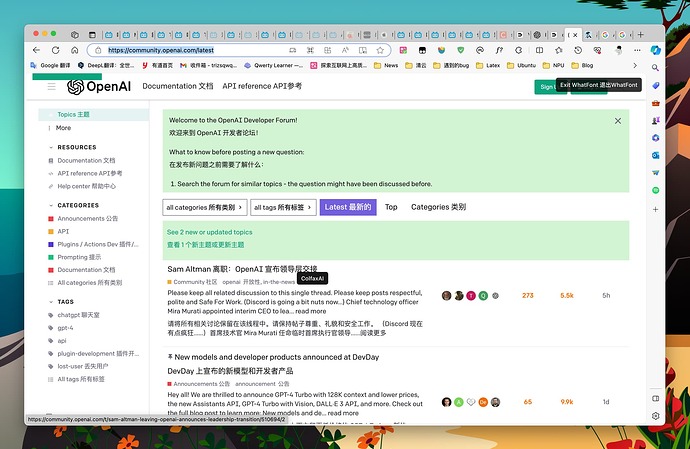Open the Qwerty Learner bookmark
The width and height of the screenshot is (690, 449).
(x=273, y=65)
